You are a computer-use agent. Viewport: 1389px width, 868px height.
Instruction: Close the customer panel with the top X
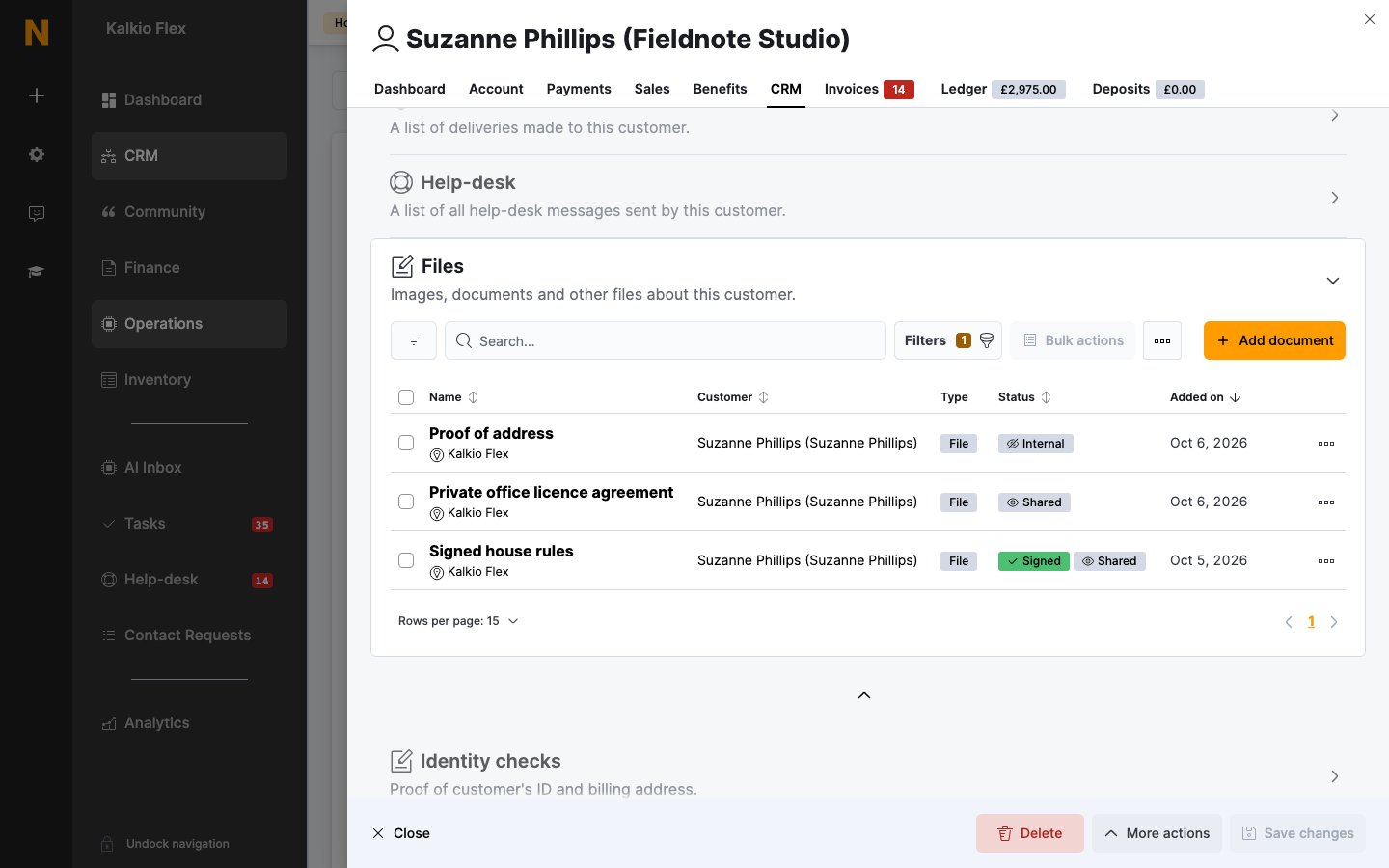[1370, 19]
